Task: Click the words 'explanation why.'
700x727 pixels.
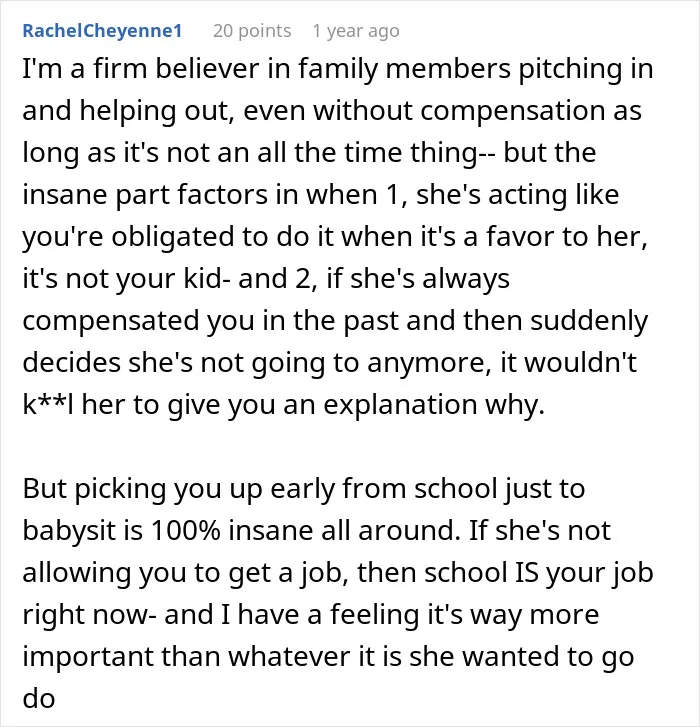Action: (x=434, y=405)
